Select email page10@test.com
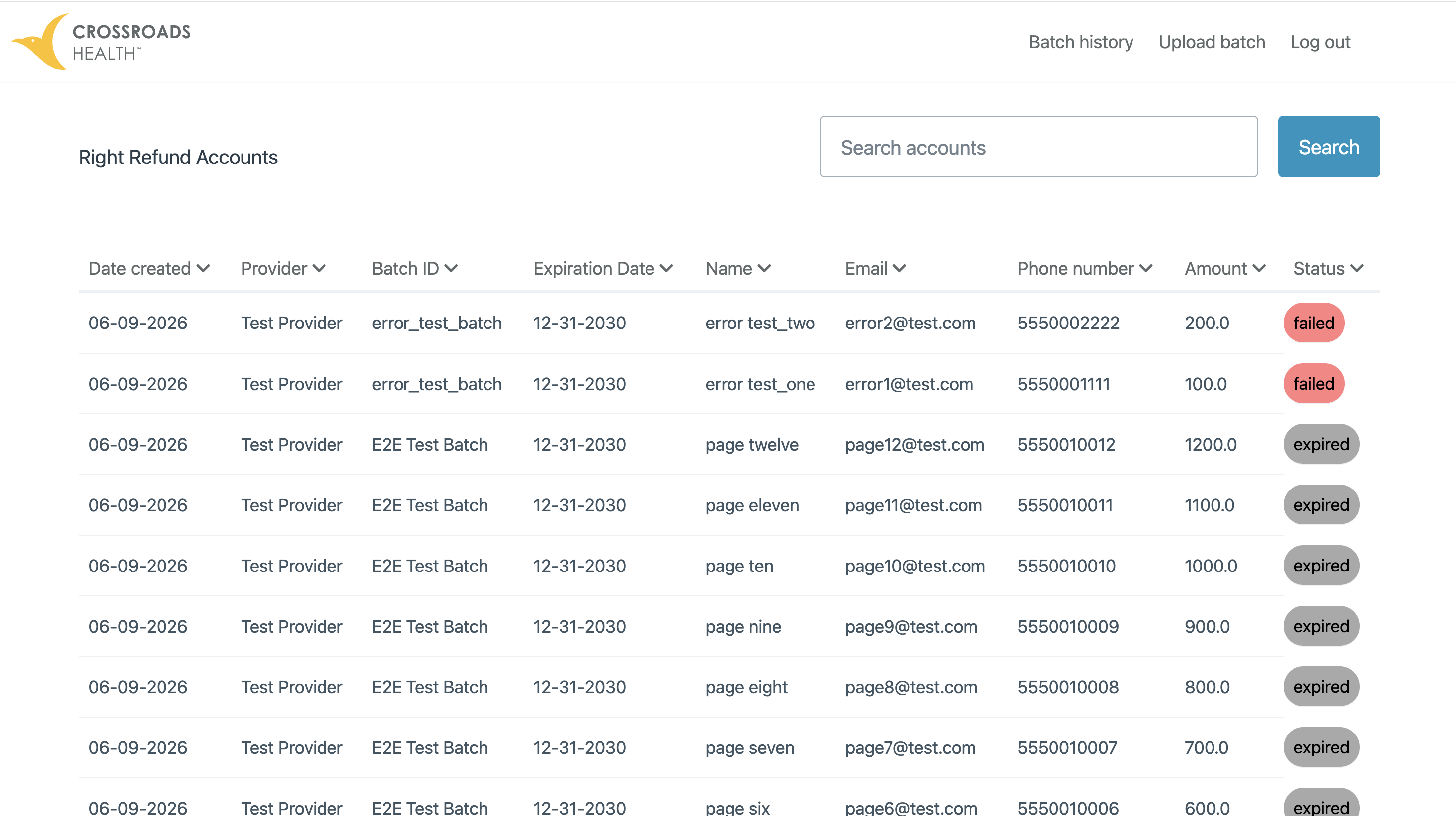 click(915, 566)
